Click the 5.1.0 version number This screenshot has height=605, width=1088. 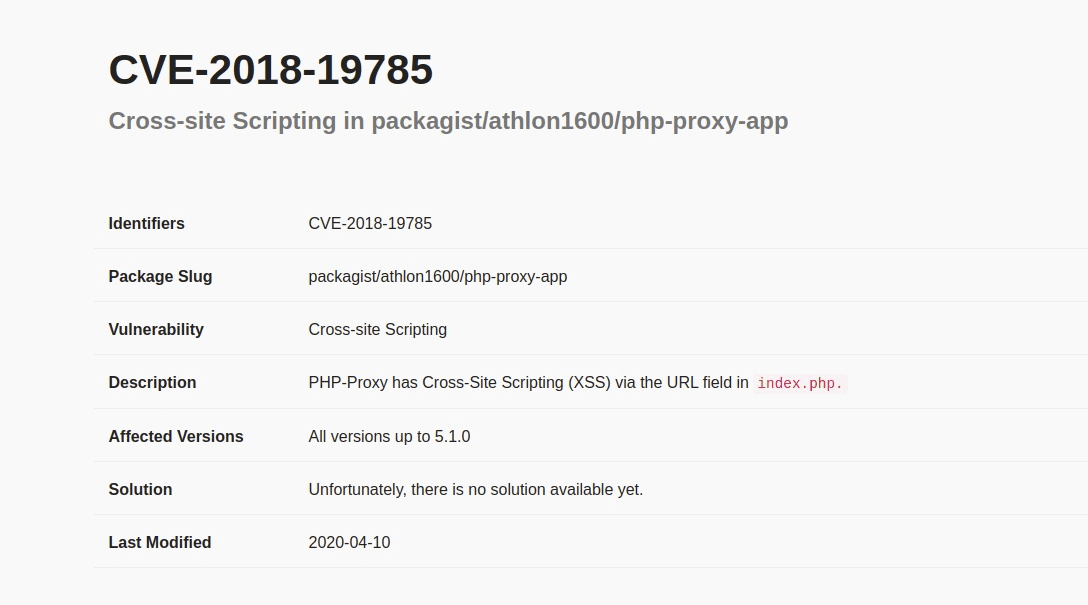(452, 436)
